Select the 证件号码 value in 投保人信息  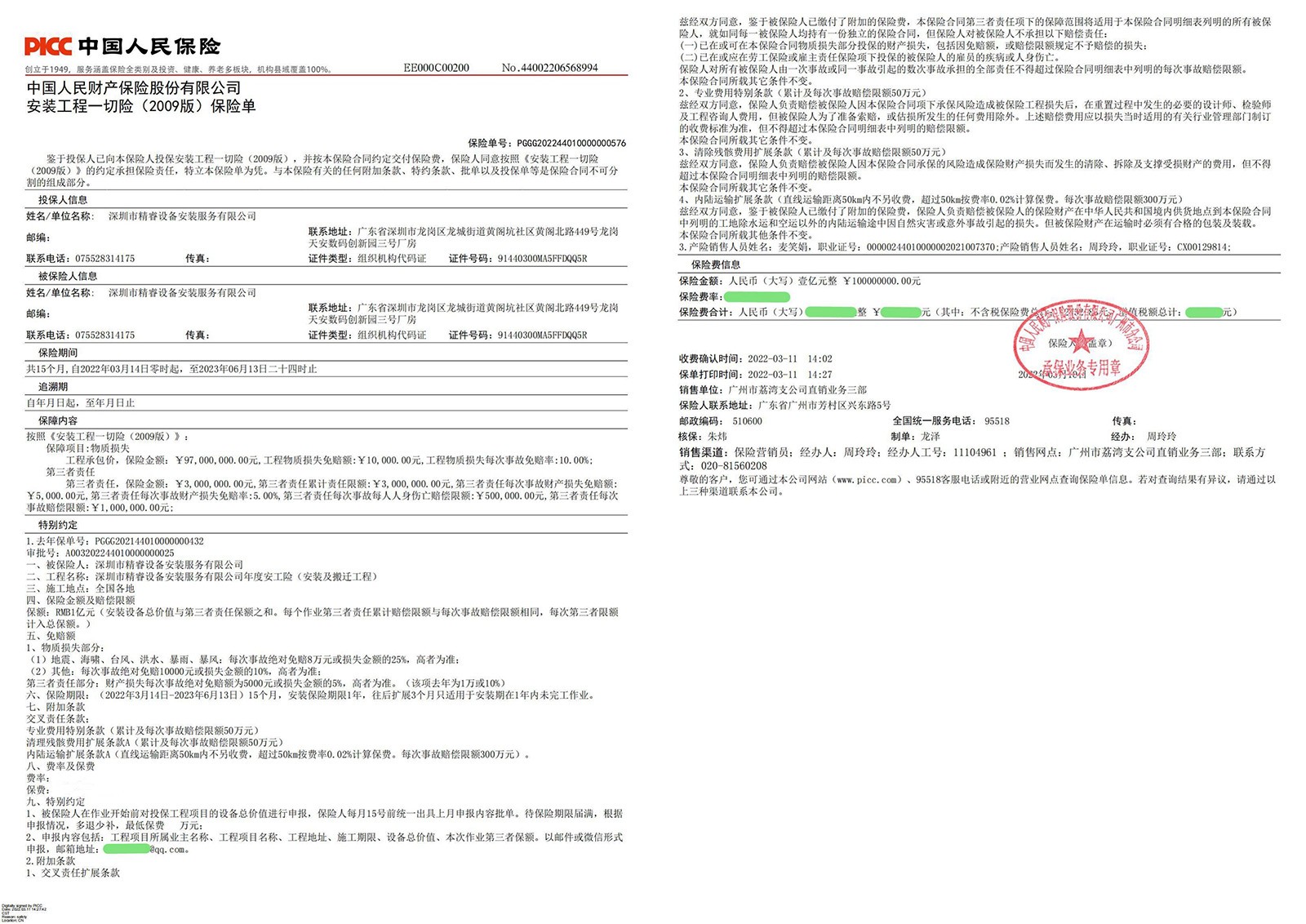click(x=542, y=259)
